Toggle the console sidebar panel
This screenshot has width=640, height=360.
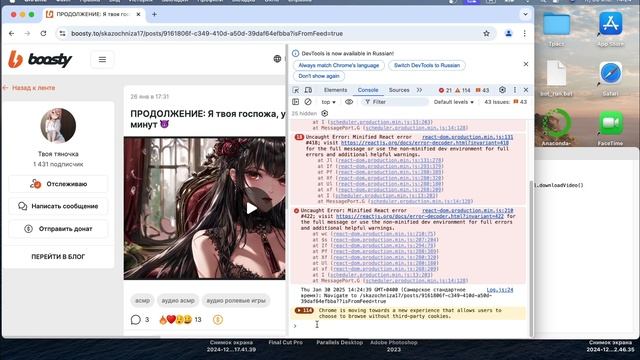coord(296,102)
